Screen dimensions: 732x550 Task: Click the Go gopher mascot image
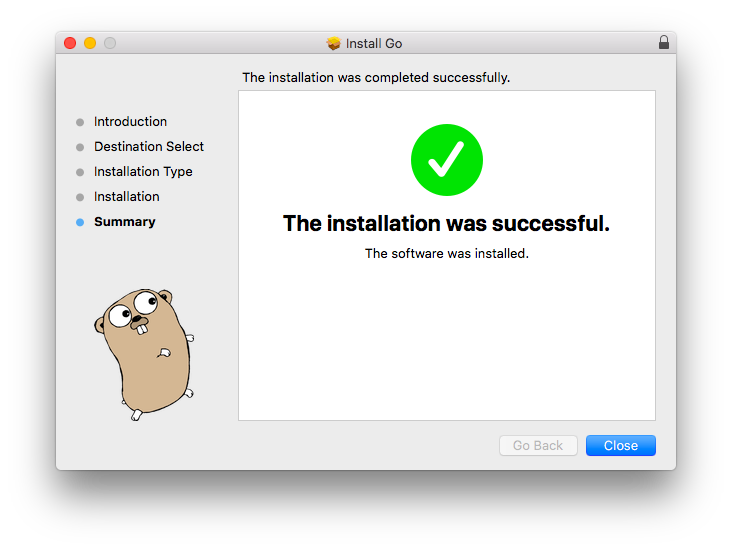click(145, 354)
